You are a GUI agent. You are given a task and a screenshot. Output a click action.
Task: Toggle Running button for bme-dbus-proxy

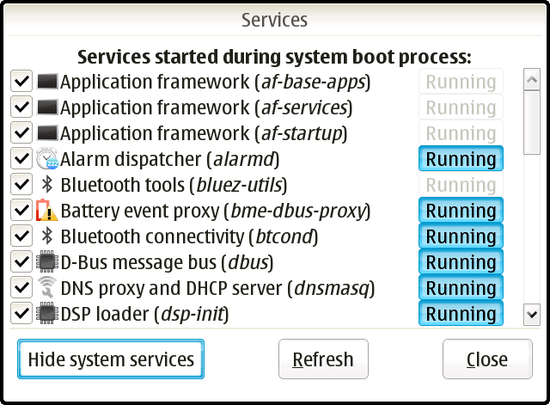click(461, 210)
